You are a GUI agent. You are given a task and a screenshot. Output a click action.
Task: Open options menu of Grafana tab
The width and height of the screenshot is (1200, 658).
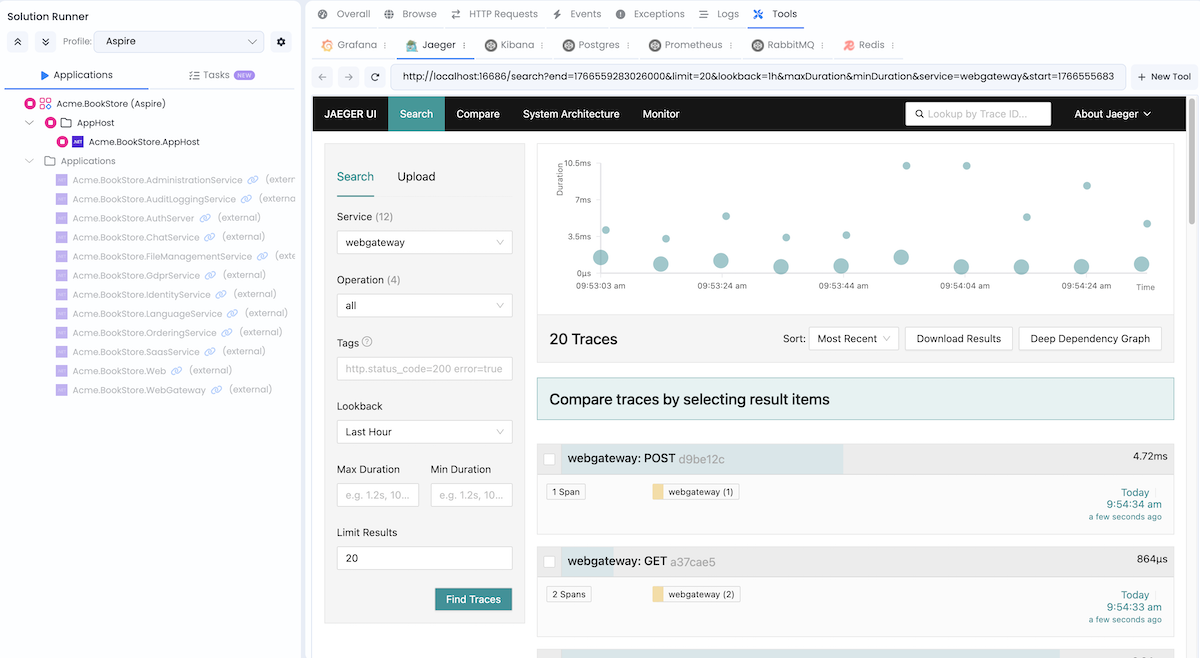(387, 45)
